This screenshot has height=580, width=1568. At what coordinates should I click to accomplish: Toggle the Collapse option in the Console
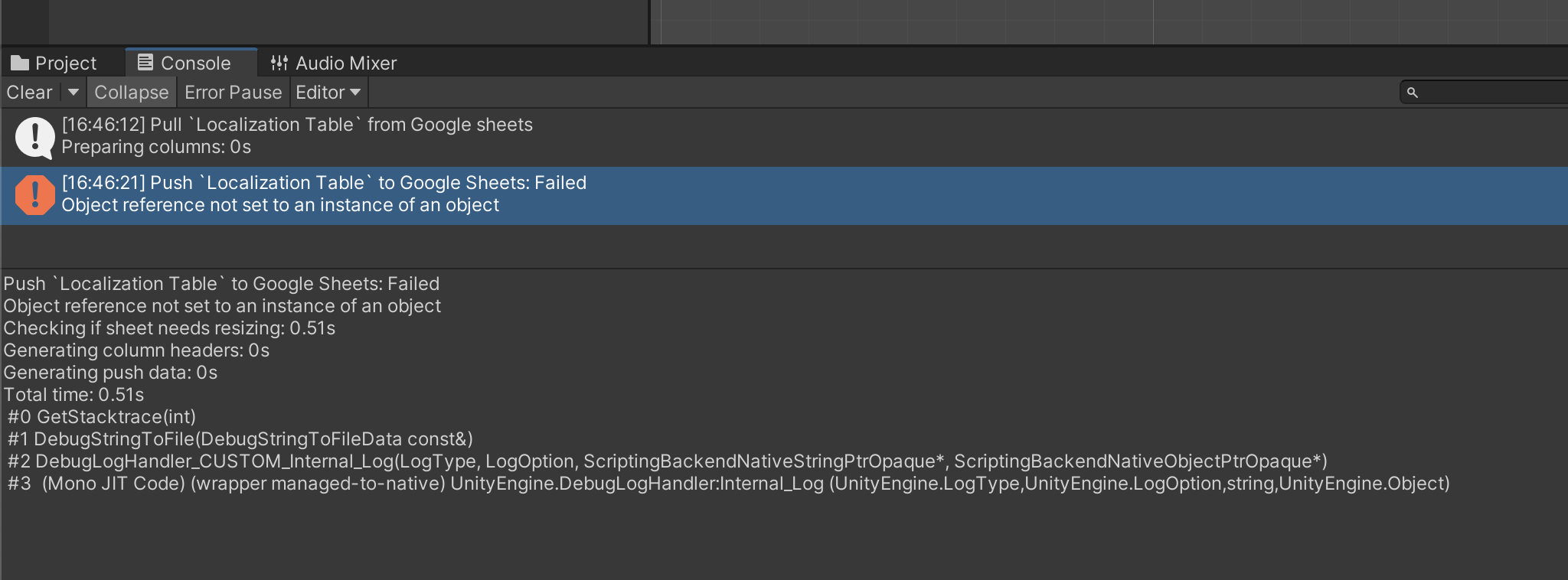[x=131, y=93]
